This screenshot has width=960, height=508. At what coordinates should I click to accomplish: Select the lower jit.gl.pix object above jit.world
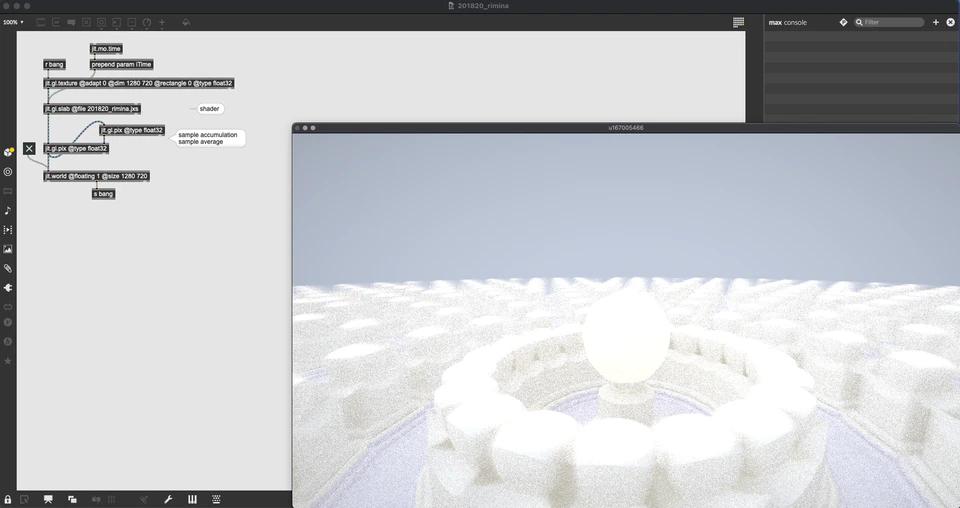pos(76,149)
